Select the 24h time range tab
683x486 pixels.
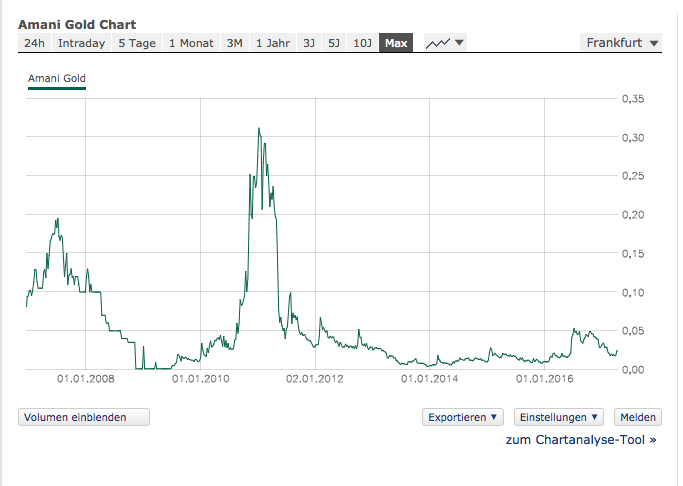[x=34, y=43]
